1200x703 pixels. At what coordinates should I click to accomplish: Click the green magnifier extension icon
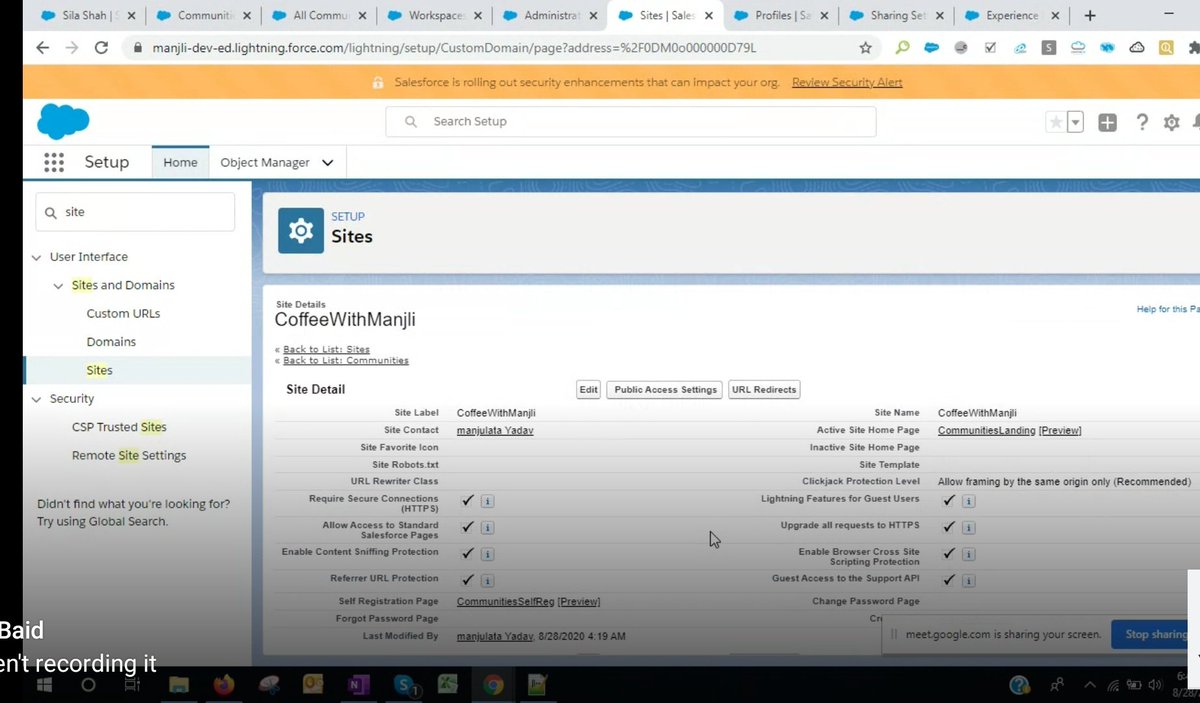[902, 47]
